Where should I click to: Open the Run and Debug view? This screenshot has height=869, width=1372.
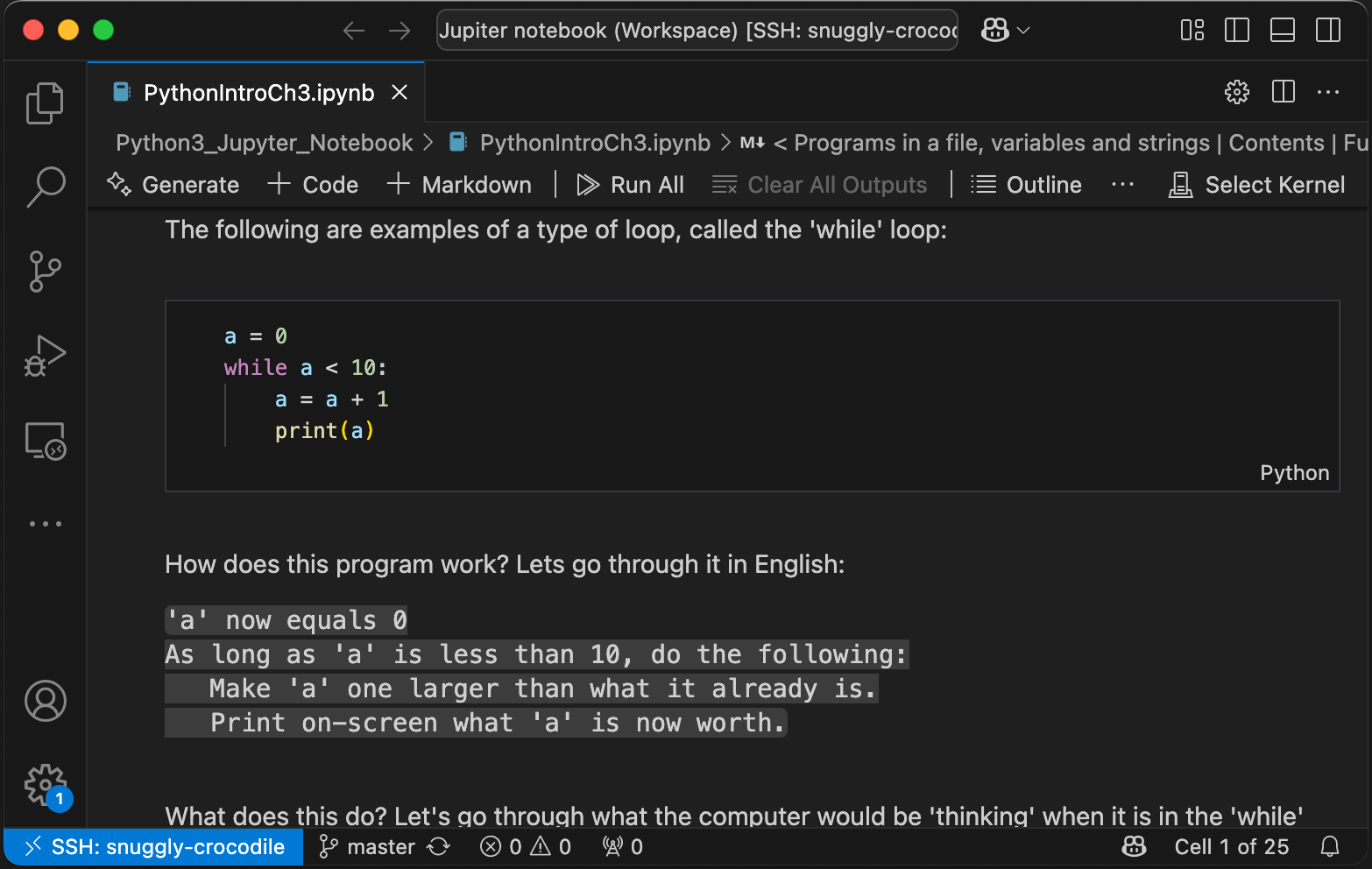point(45,356)
